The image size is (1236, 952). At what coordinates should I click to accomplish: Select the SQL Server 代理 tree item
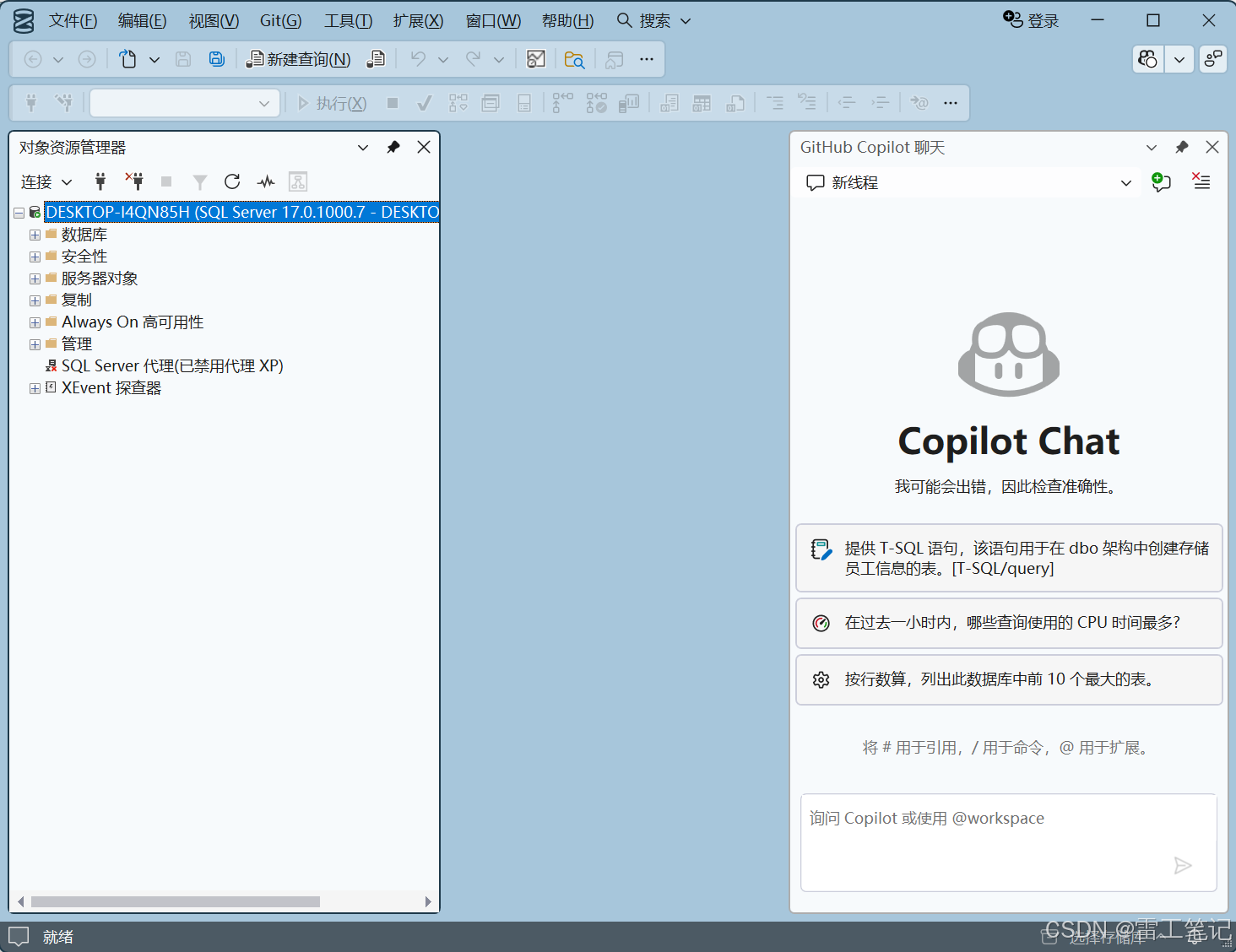tap(172, 366)
